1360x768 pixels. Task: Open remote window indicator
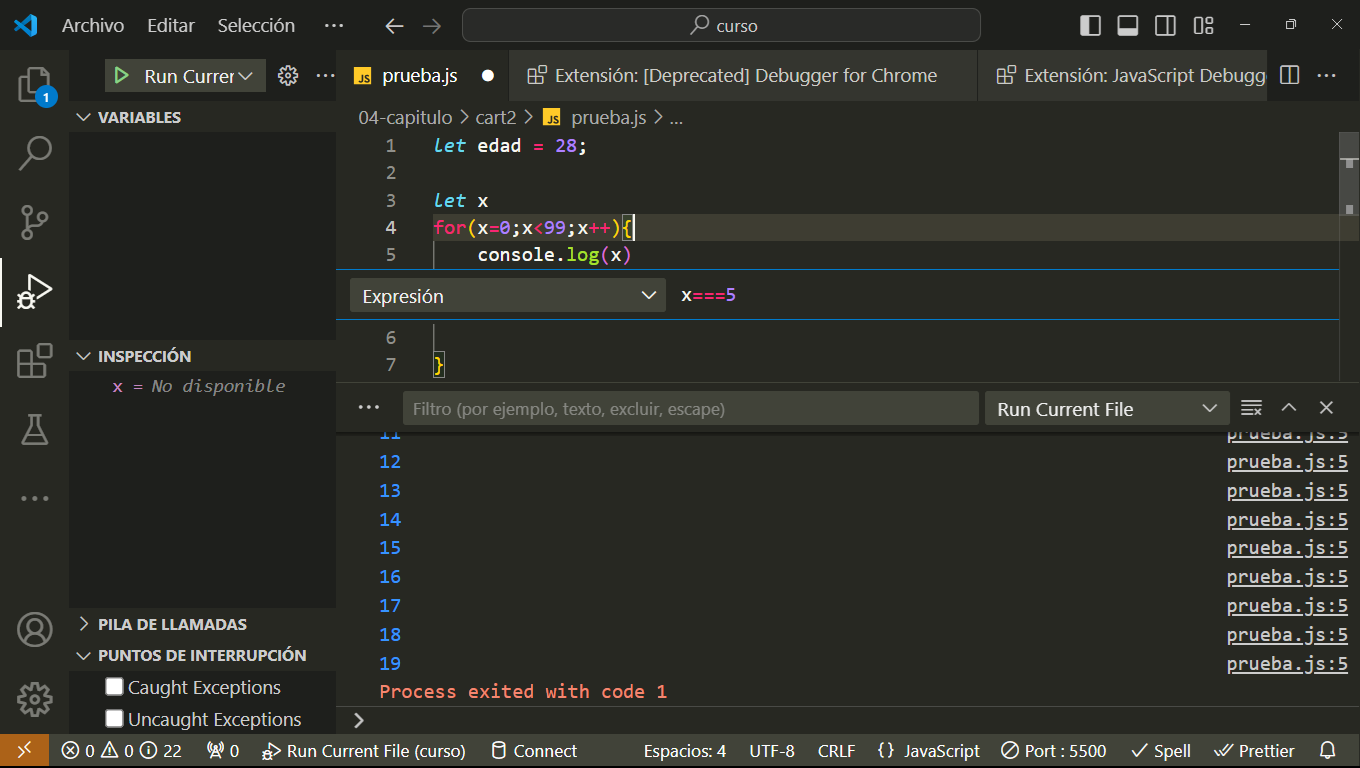click(24, 751)
